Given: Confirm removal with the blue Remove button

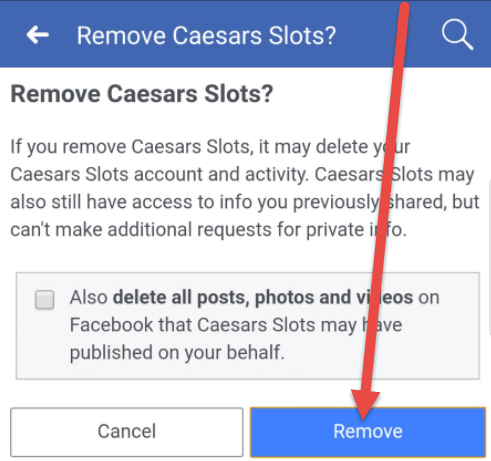Looking at the screenshot, I should pyautogui.click(x=368, y=432).
